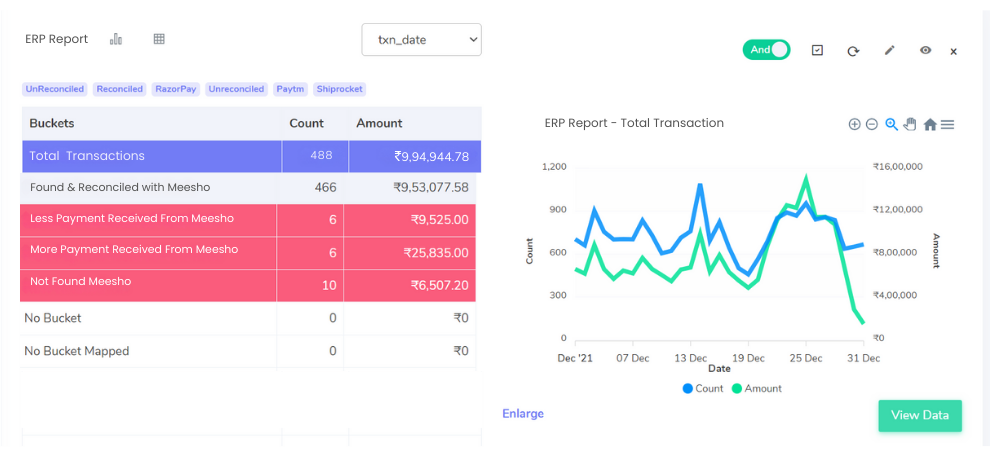
Task: Zoom out on chart with minus icon
Action: (x=872, y=124)
